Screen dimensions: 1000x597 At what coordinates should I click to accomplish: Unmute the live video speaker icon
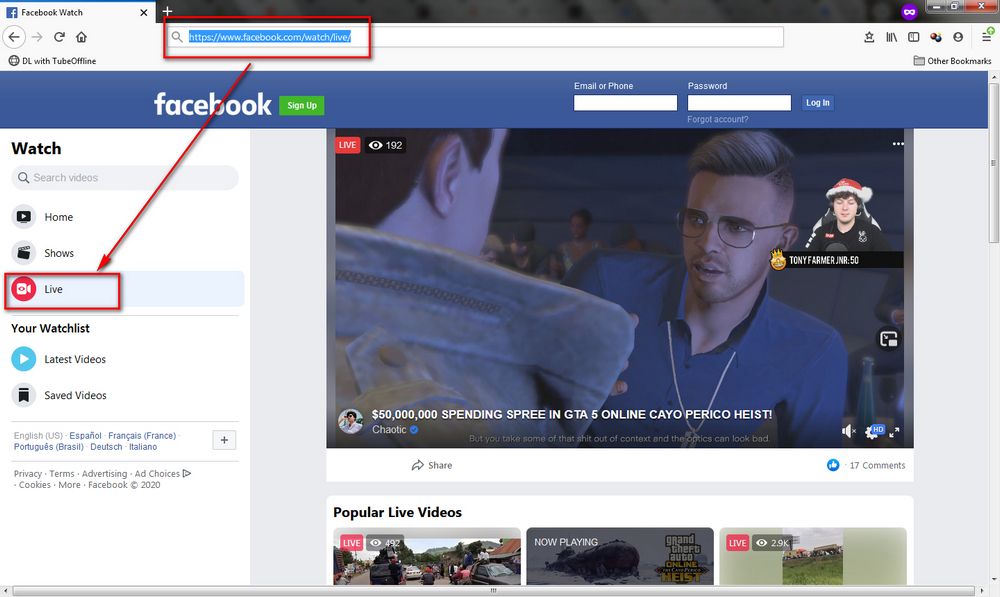click(x=849, y=432)
